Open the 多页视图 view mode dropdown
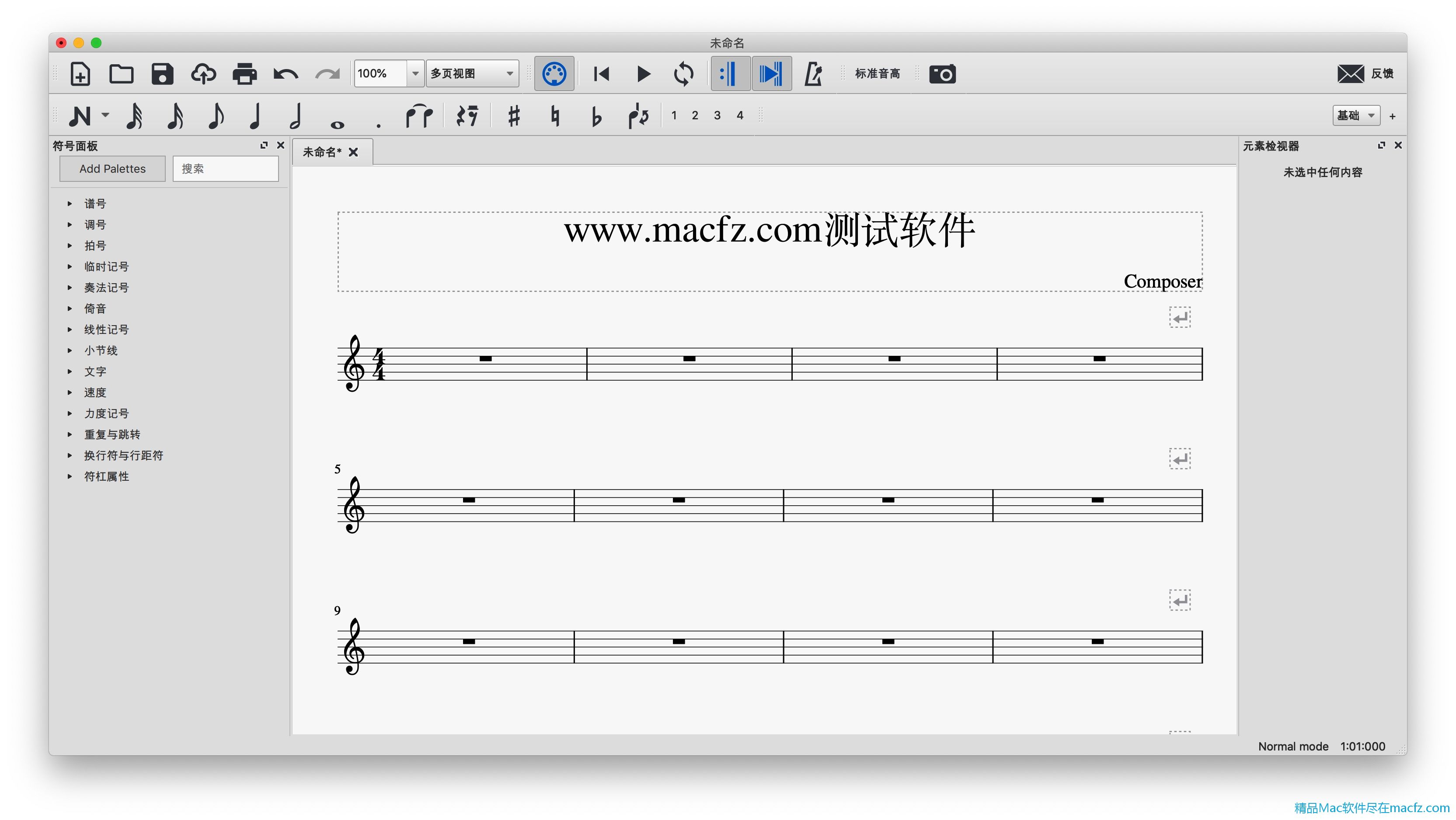Image resolution: width=1456 pixels, height=820 pixels. pos(473,73)
